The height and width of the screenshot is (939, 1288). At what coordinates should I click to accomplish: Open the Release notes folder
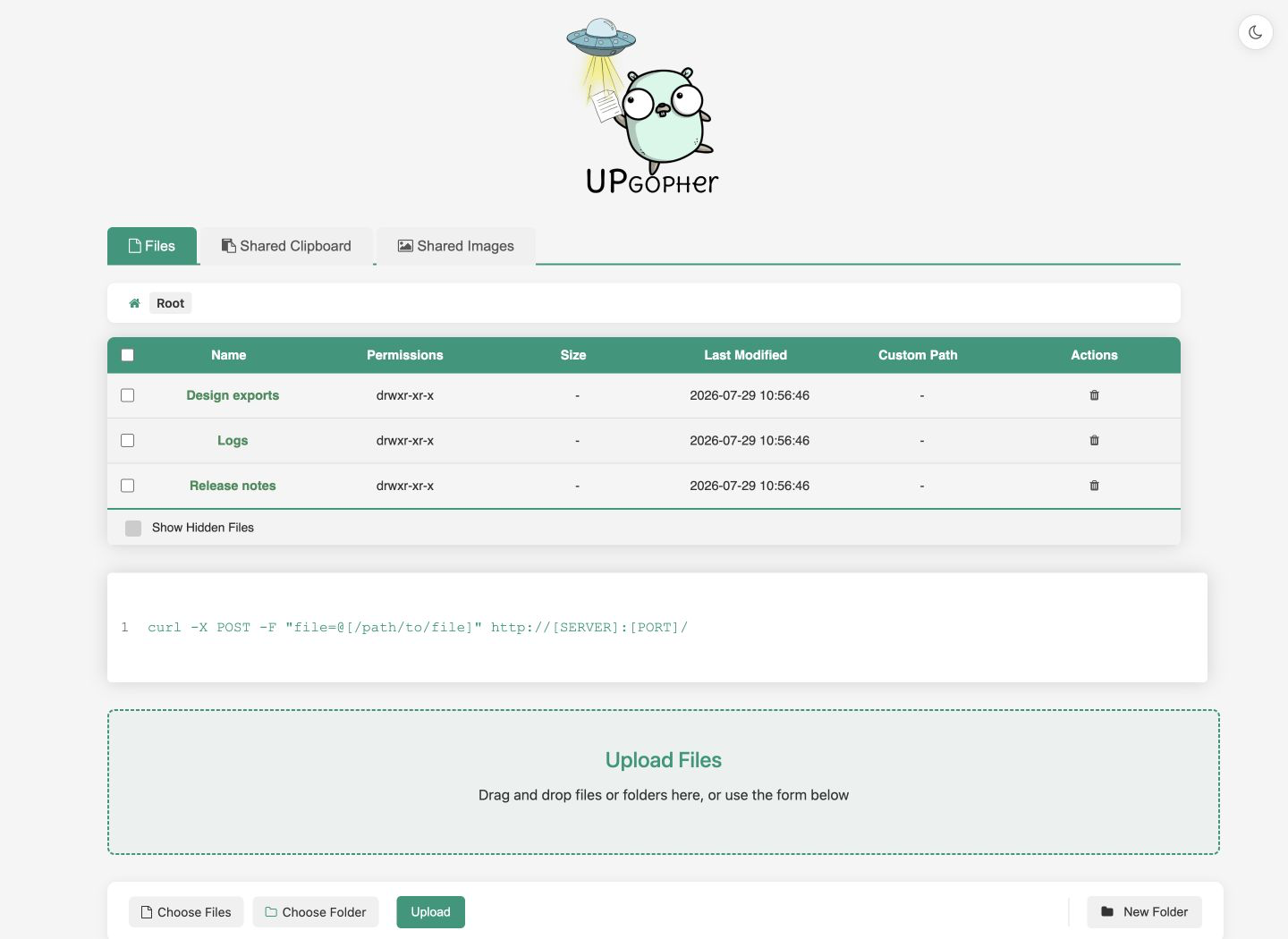[233, 486]
